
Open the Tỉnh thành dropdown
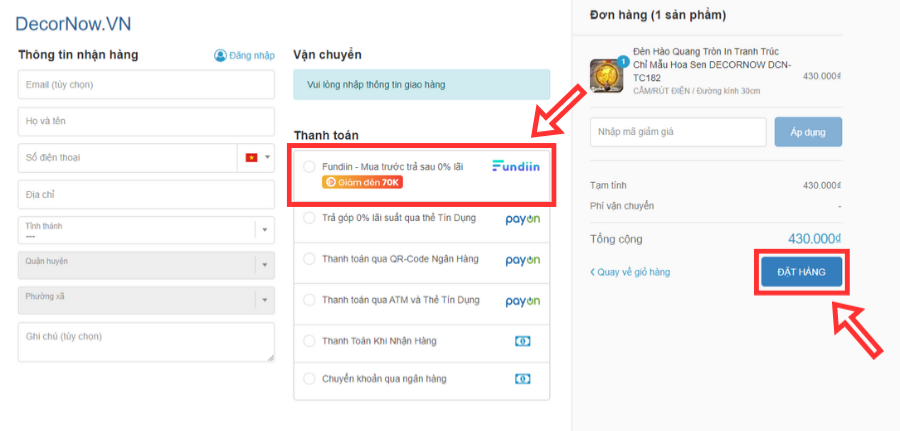pos(146,230)
